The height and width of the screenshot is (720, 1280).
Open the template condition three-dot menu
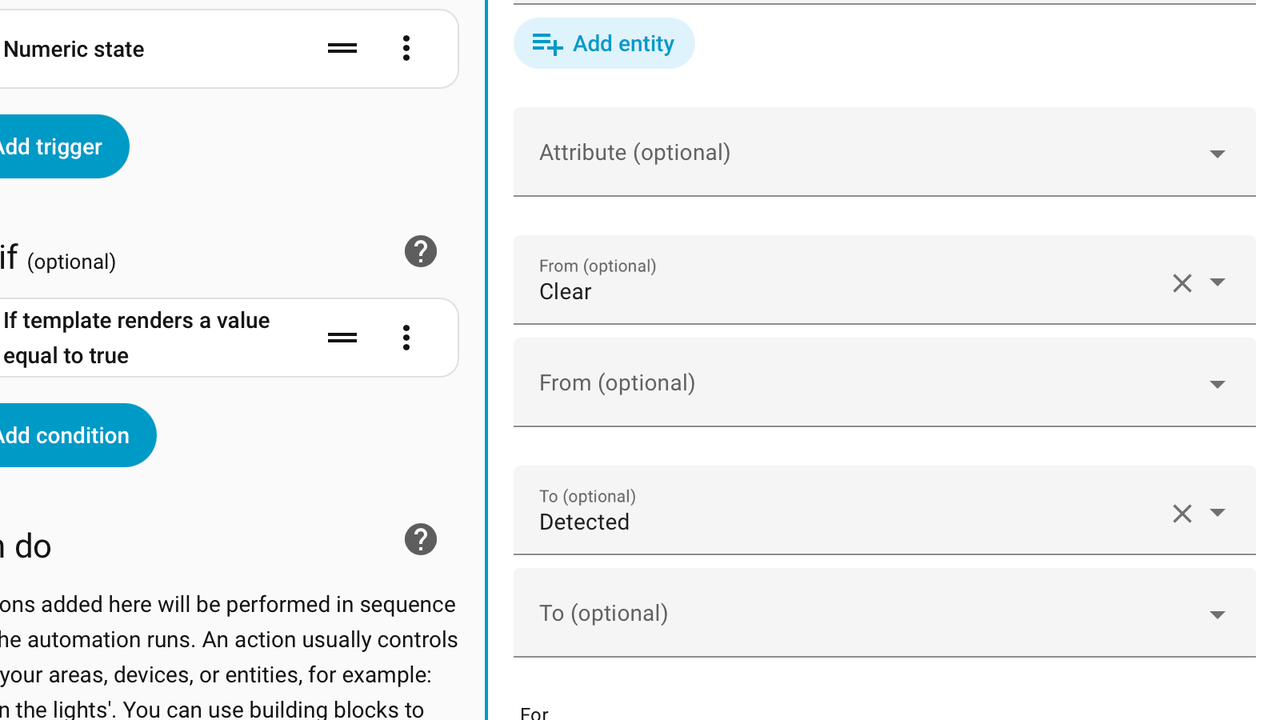tap(406, 337)
